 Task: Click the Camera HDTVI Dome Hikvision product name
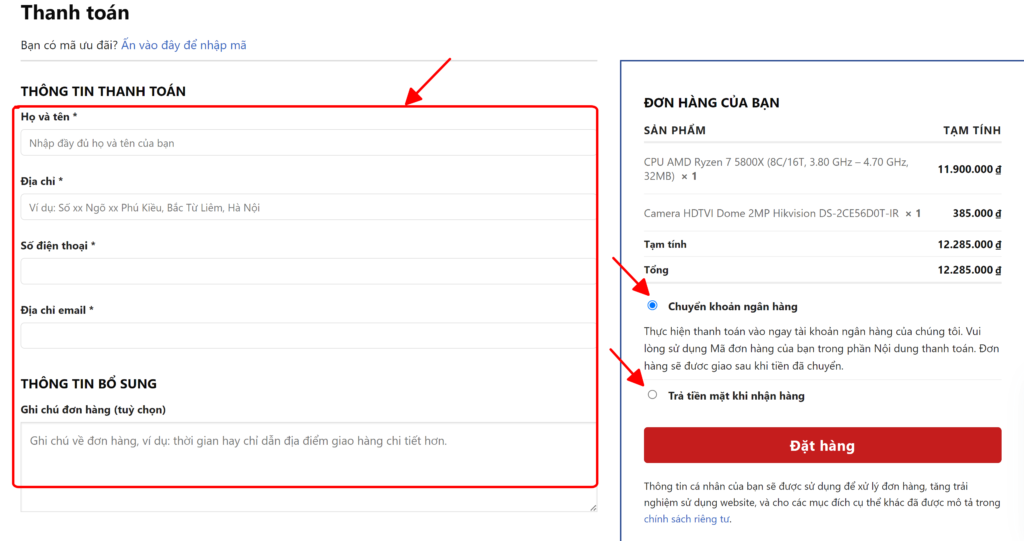point(771,213)
